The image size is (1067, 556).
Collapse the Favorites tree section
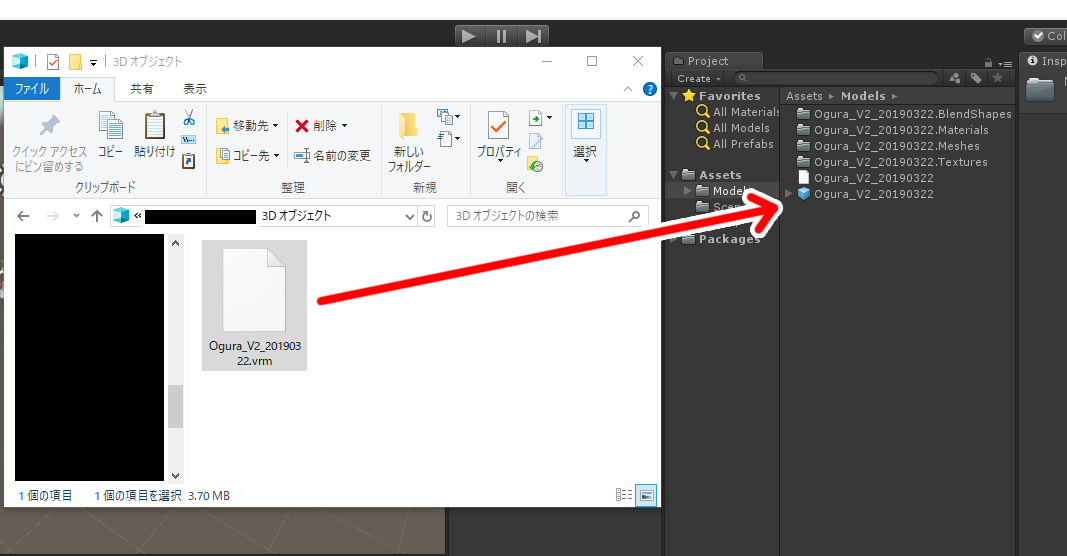tap(674, 96)
